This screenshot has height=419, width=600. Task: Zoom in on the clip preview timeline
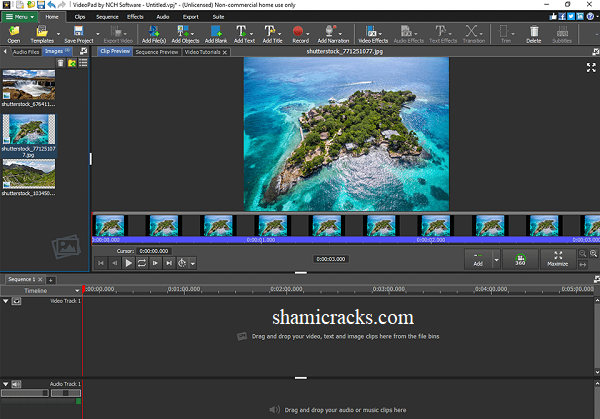[x=593, y=253]
